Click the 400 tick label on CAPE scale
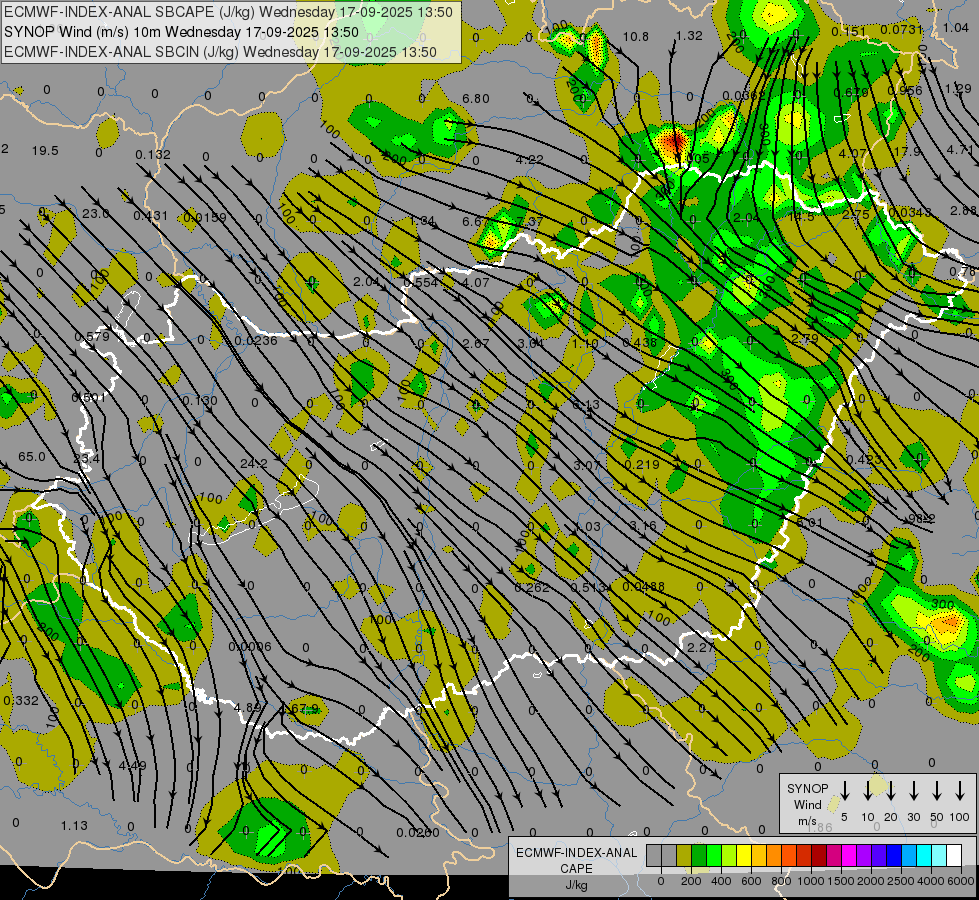This screenshot has height=900, width=979. tap(721, 881)
